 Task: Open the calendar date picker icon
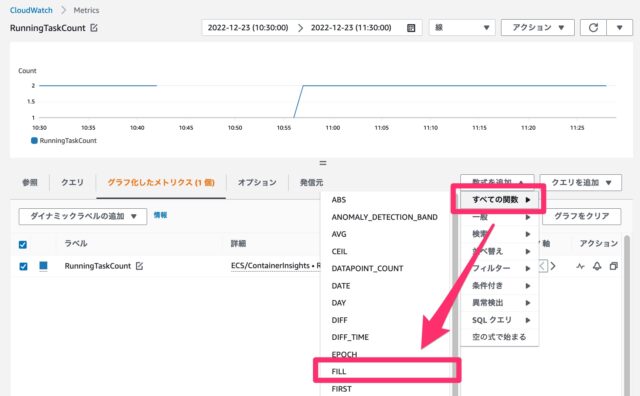click(x=411, y=28)
